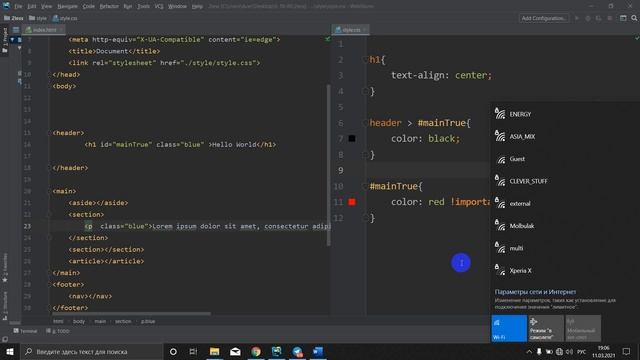Image resolution: width=640 pixels, height=360 pixels.
Task: Click the style.css breadcrumb in navigation bar
Action: 65,18
